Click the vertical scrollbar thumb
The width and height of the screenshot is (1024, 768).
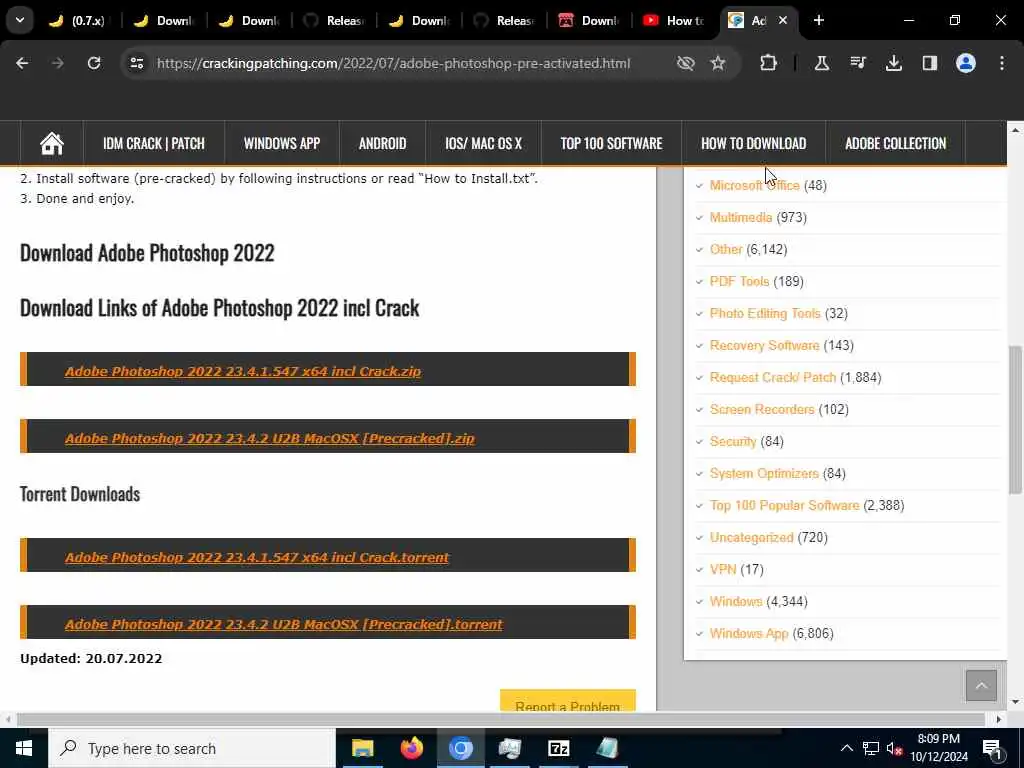coord(1015,419)
